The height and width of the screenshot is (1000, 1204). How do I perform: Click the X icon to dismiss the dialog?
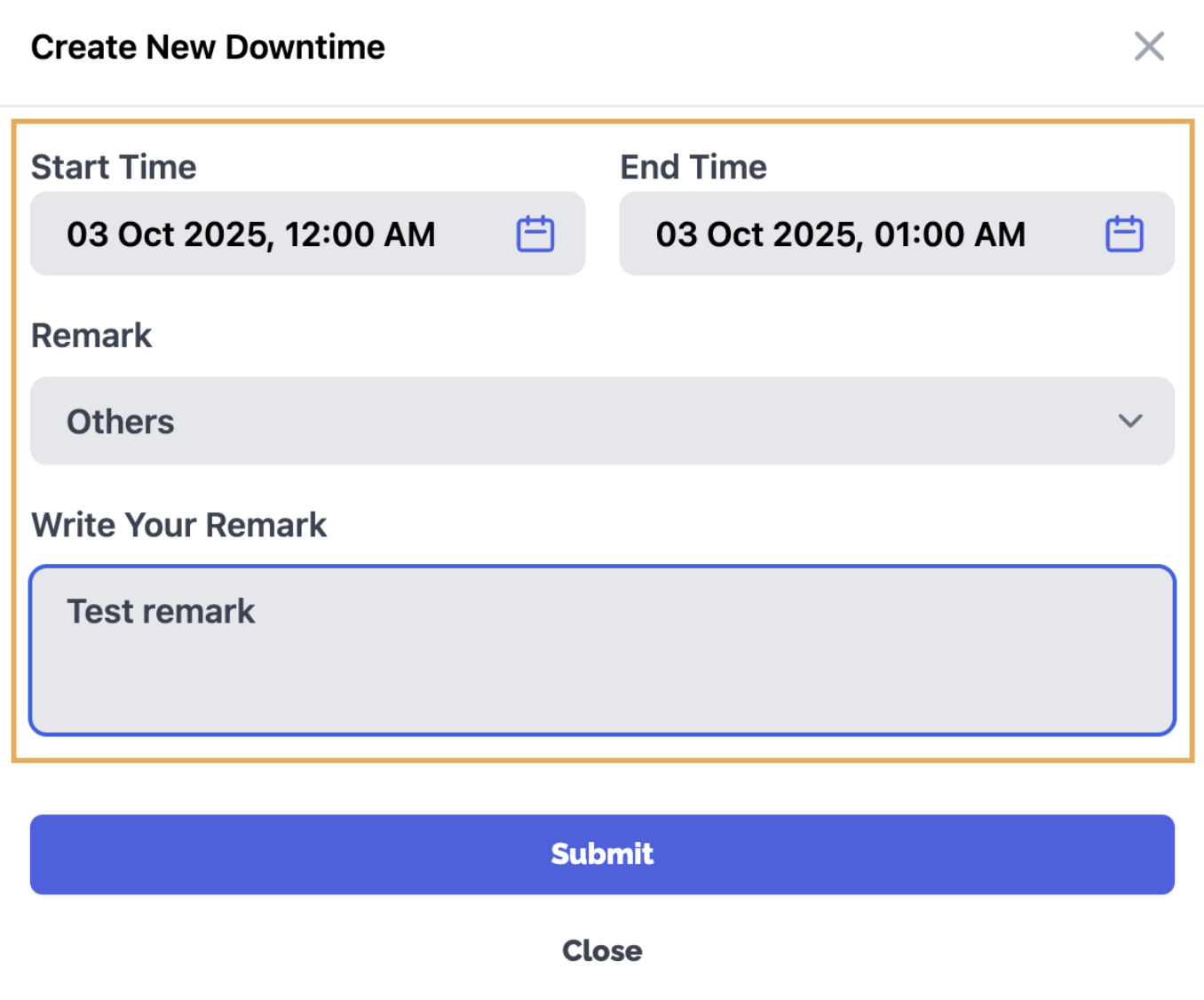tap(1149, 46)
